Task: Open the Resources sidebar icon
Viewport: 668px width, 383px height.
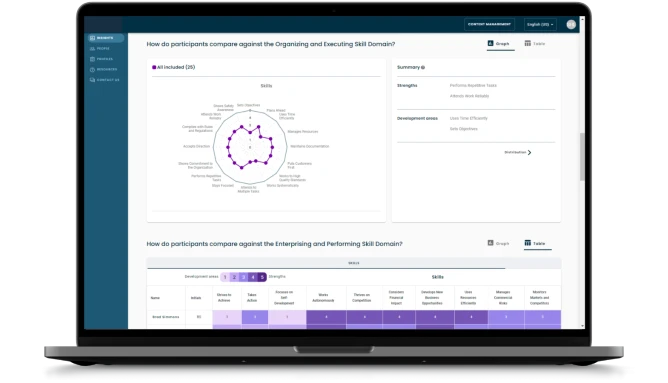Action: pos(92,69)
